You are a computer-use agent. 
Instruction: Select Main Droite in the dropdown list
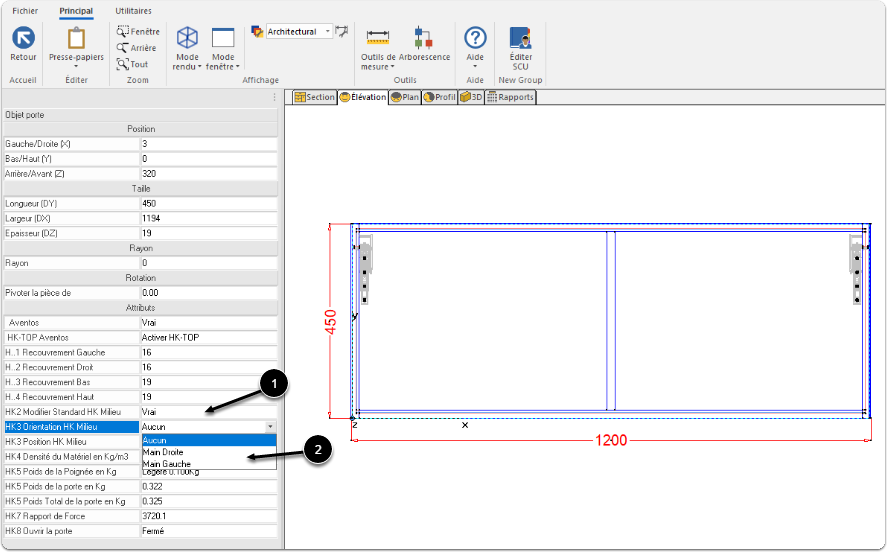point(163,452)
